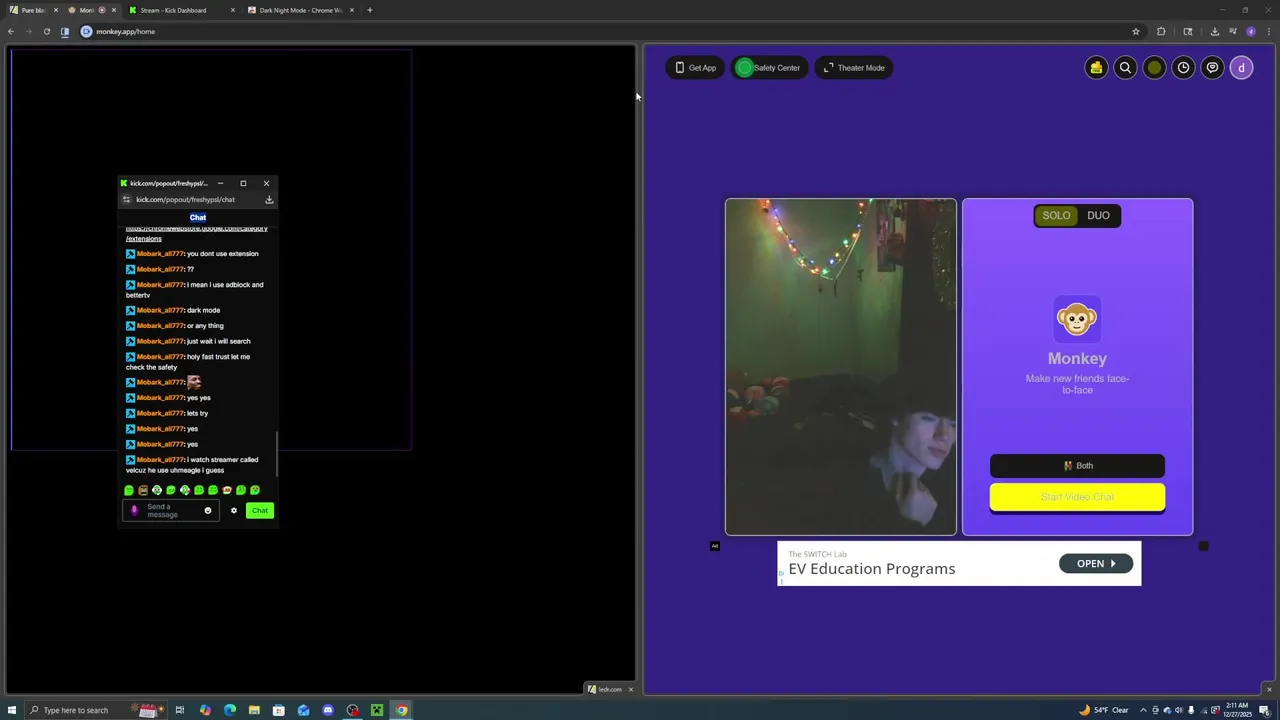
Task: Open the chromewebstore extensions link in chat
Action: pyautogui.click(x=196, y=233)
